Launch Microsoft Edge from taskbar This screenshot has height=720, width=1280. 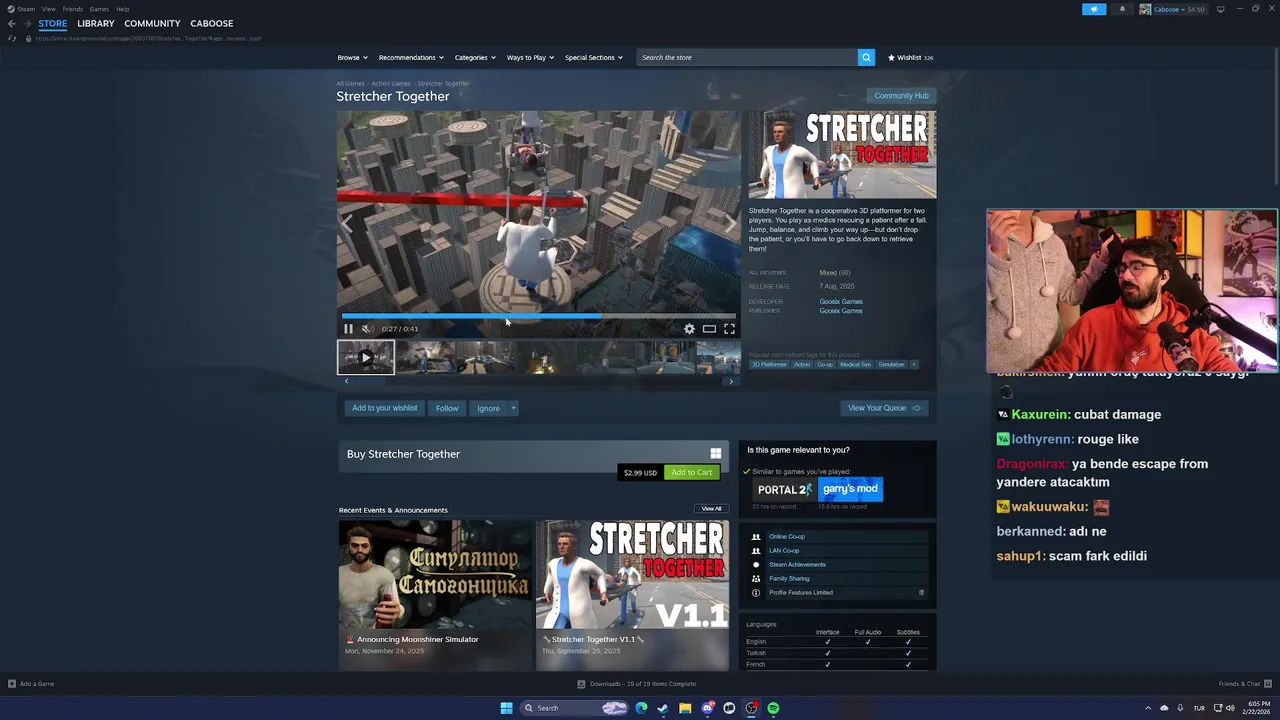641,708
